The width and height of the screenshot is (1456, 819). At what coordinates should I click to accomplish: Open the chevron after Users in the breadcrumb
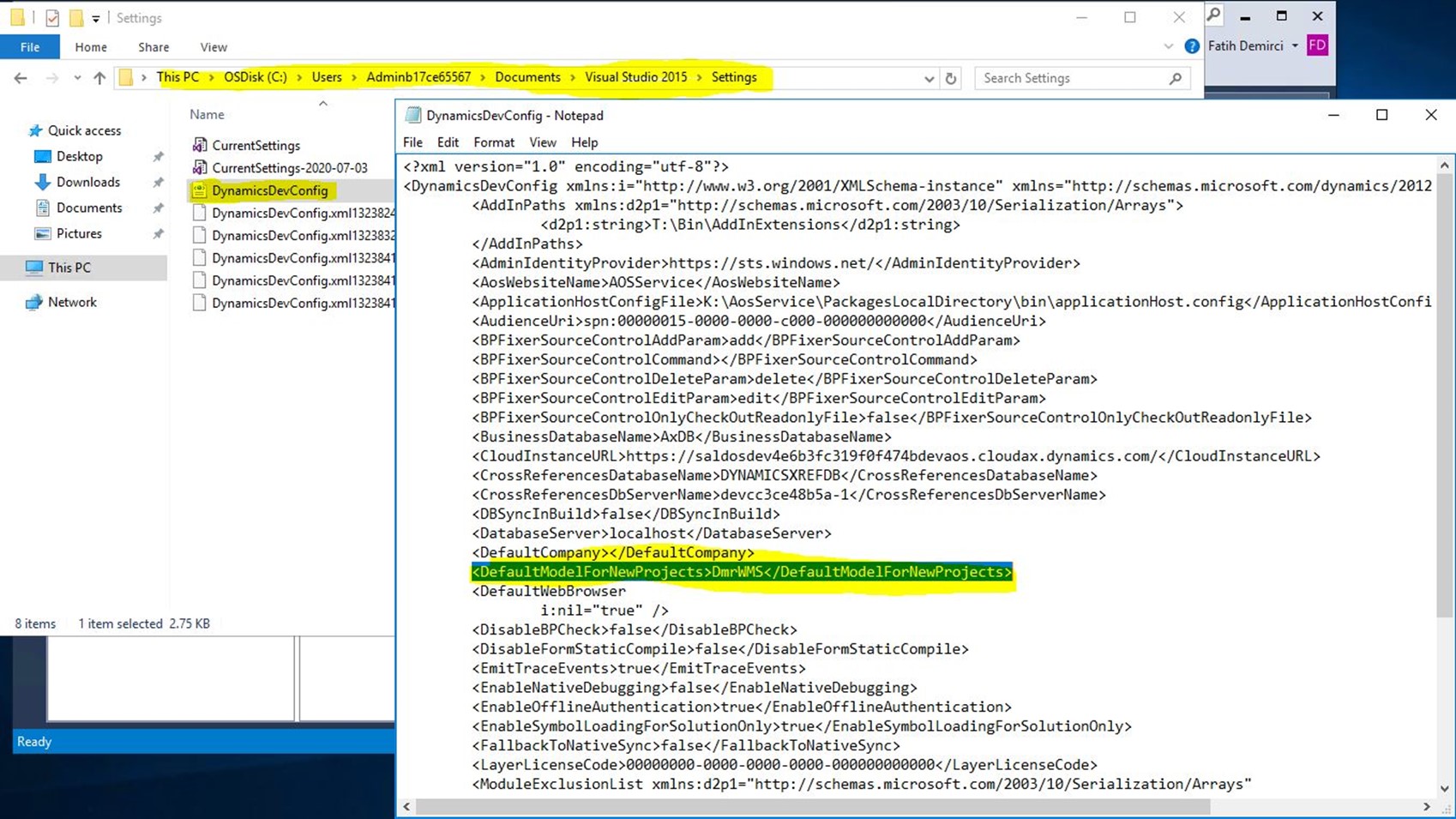pos(354,77)
